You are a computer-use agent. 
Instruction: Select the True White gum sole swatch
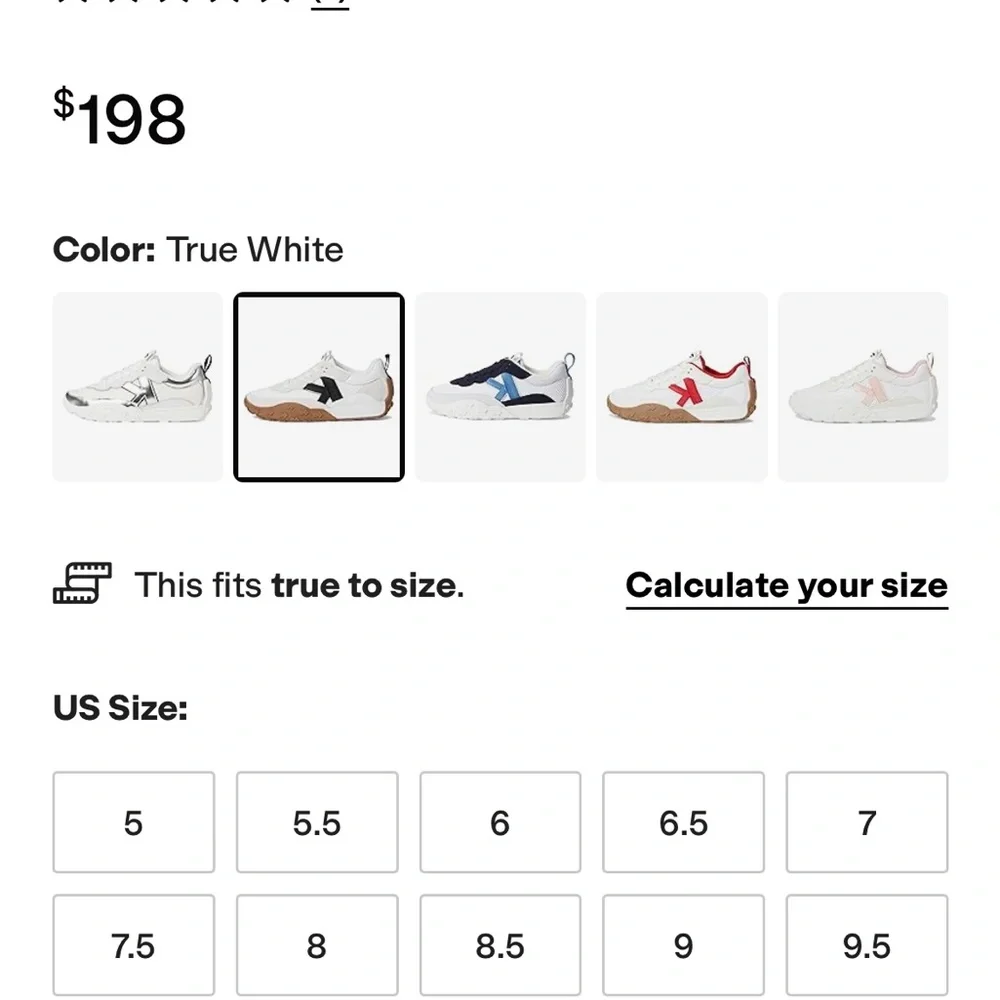pos(319,387)
